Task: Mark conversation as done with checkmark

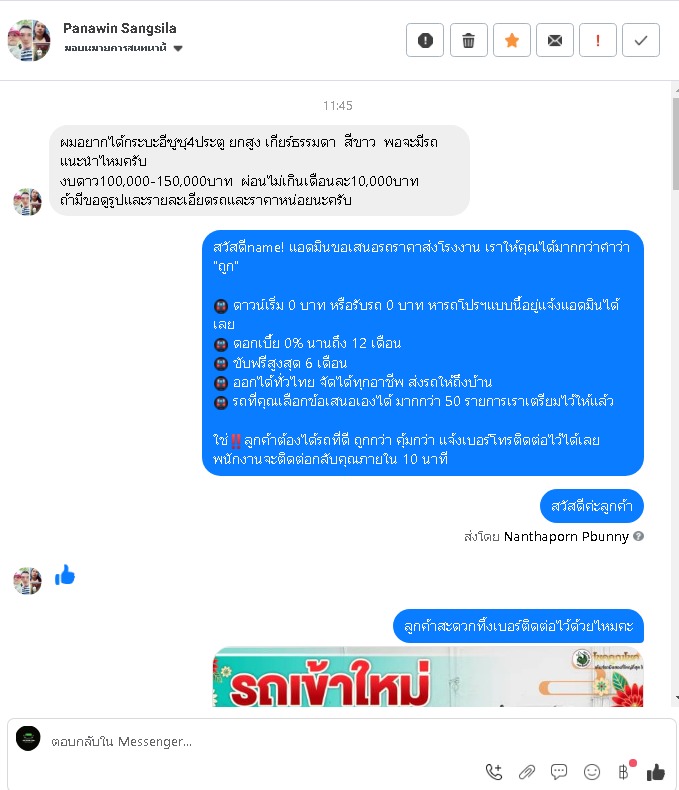Action: [x=641, y=40]
